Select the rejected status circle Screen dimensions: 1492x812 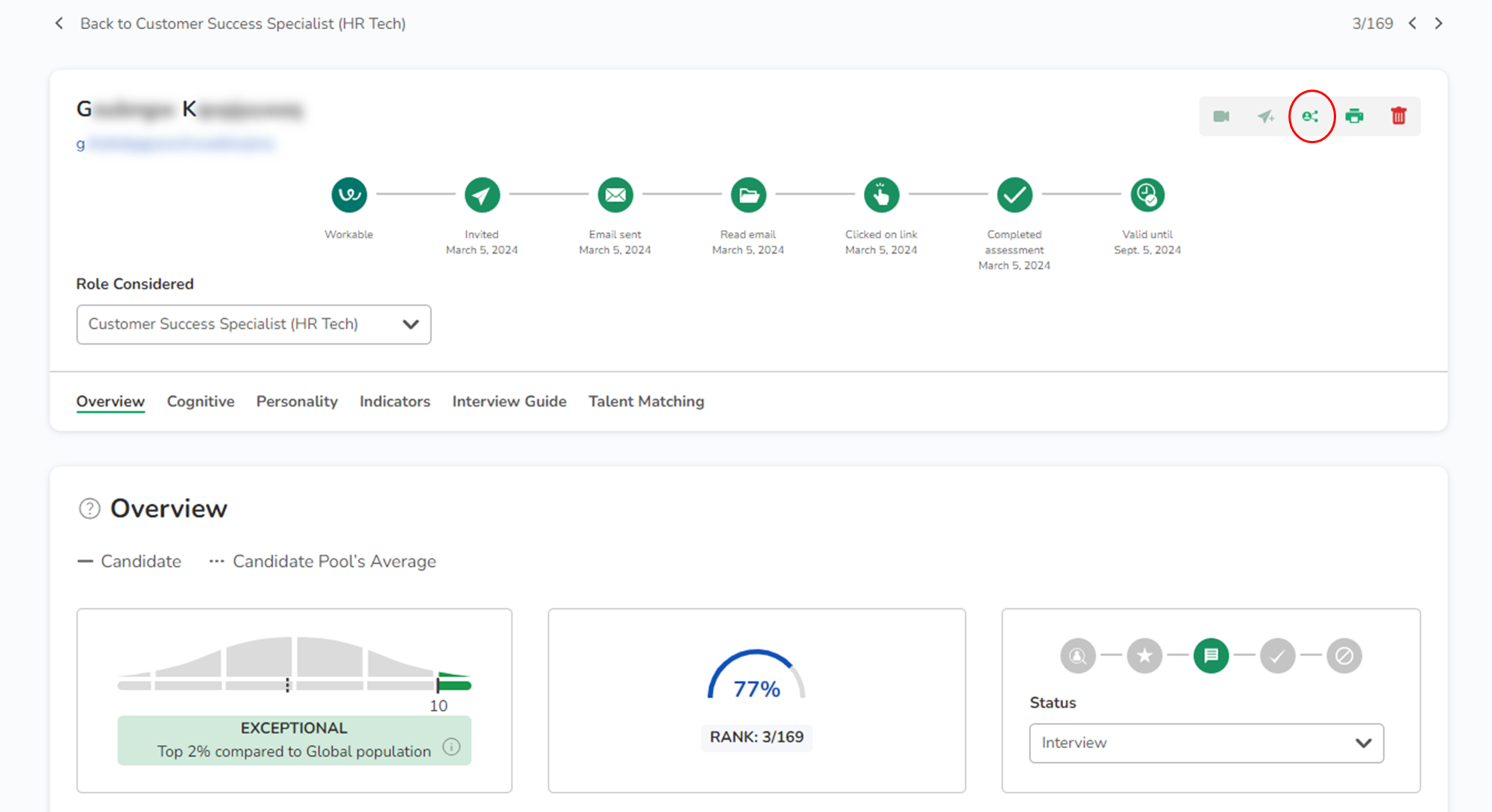click(x=1344, y=656)
